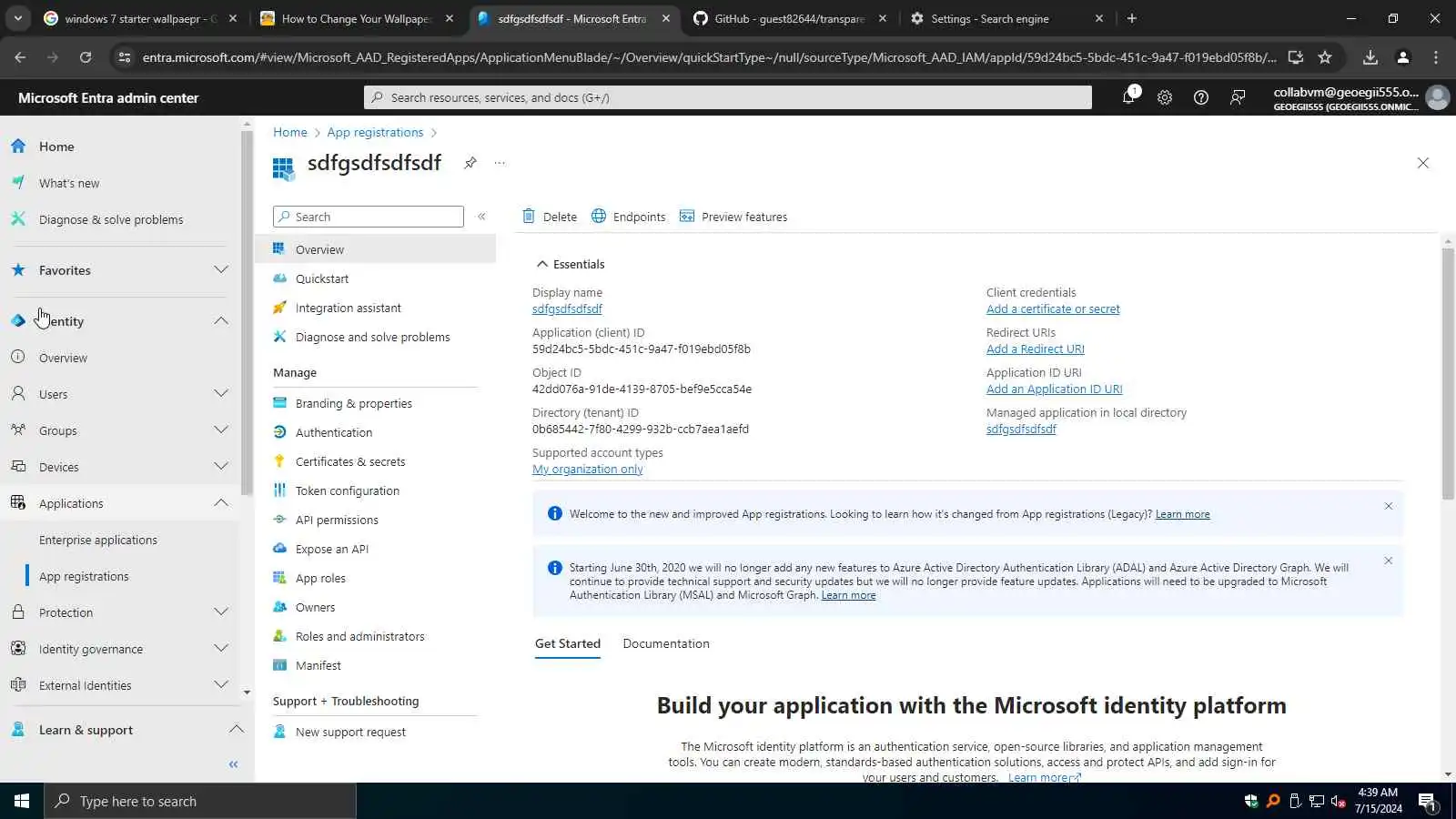The width and height of the screenshot is (1456, 819).
Task: Collapse the resource menu with double chevron
Action: point(481,217)
